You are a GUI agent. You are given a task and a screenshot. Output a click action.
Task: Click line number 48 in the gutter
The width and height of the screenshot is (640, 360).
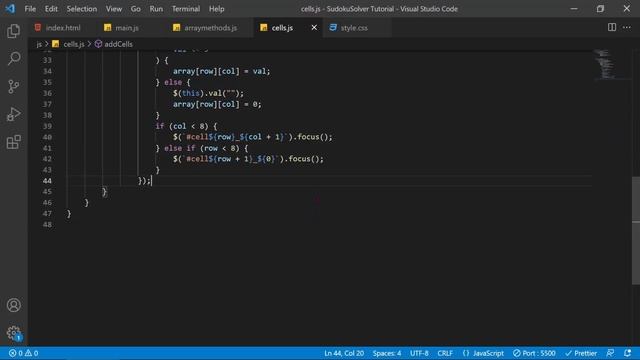point(47,224)
